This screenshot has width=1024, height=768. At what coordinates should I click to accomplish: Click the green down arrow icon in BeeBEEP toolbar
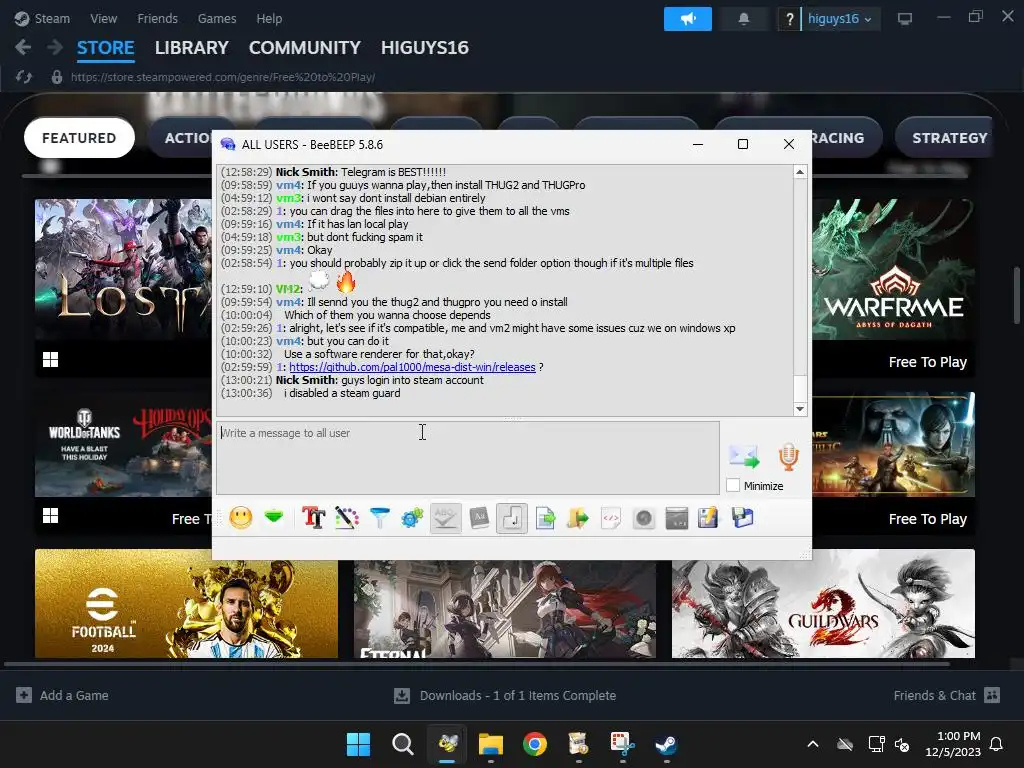coord(274,517)
